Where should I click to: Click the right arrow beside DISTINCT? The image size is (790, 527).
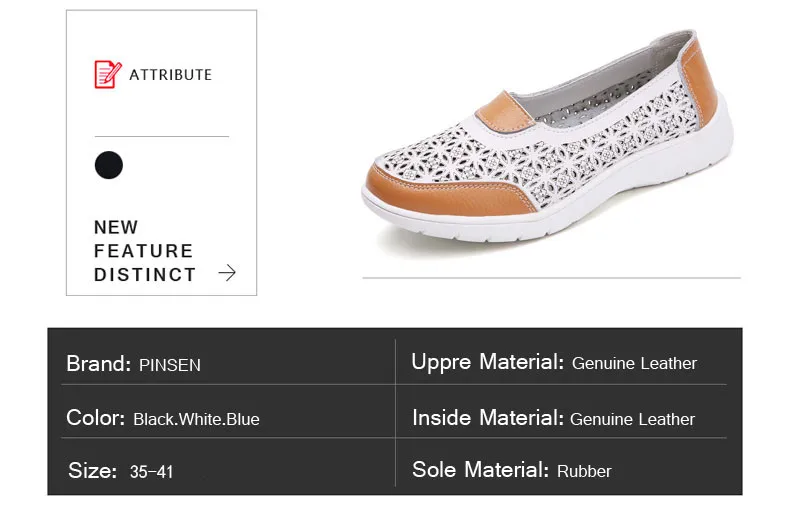(227, 273)
